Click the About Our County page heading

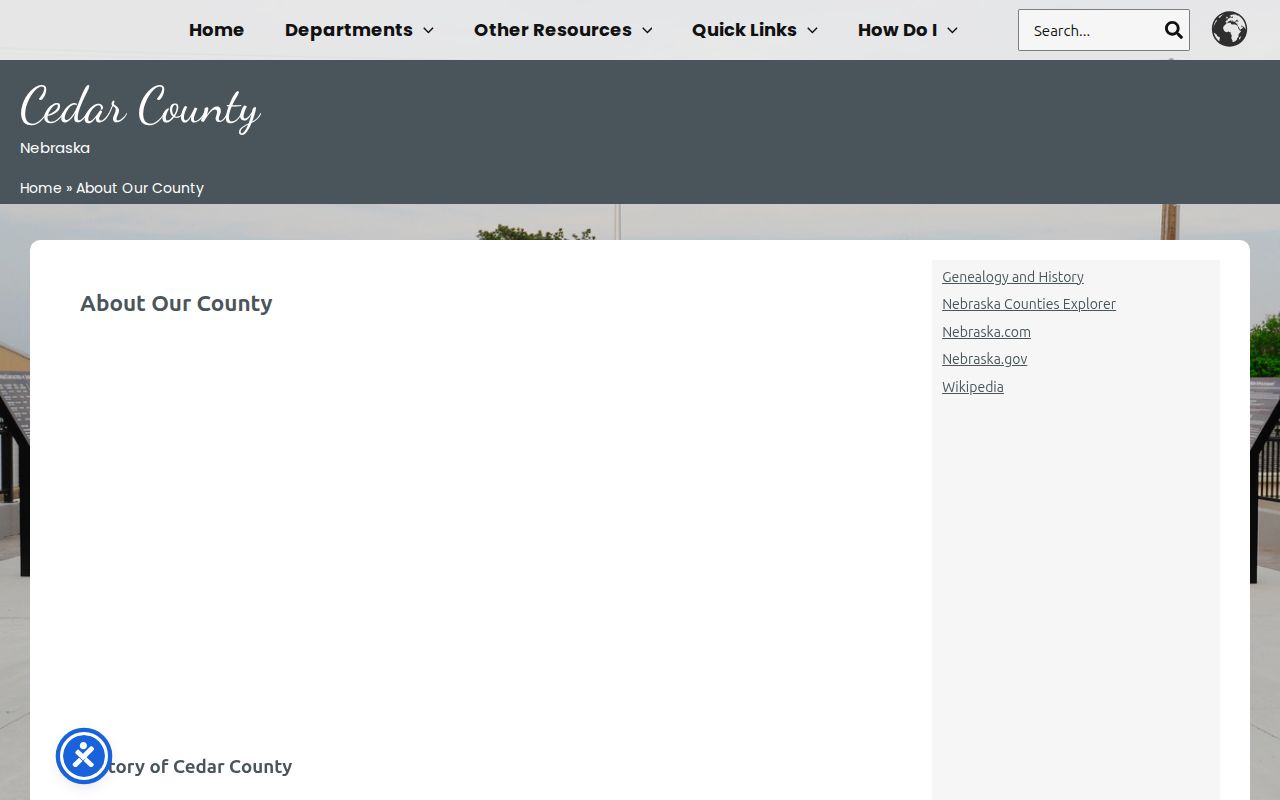click(x=176, y=303)
